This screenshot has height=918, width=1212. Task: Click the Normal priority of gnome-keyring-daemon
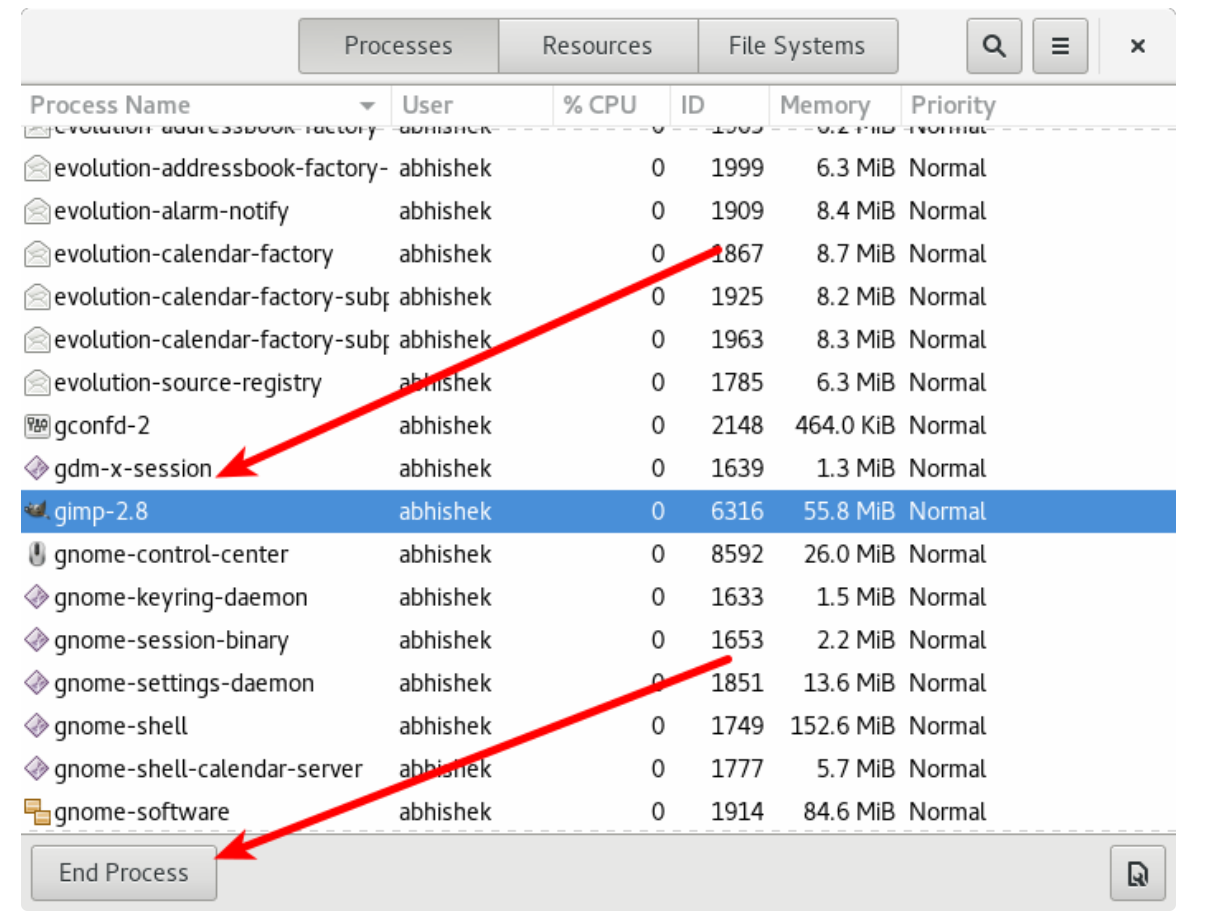[x=947, y=598]
